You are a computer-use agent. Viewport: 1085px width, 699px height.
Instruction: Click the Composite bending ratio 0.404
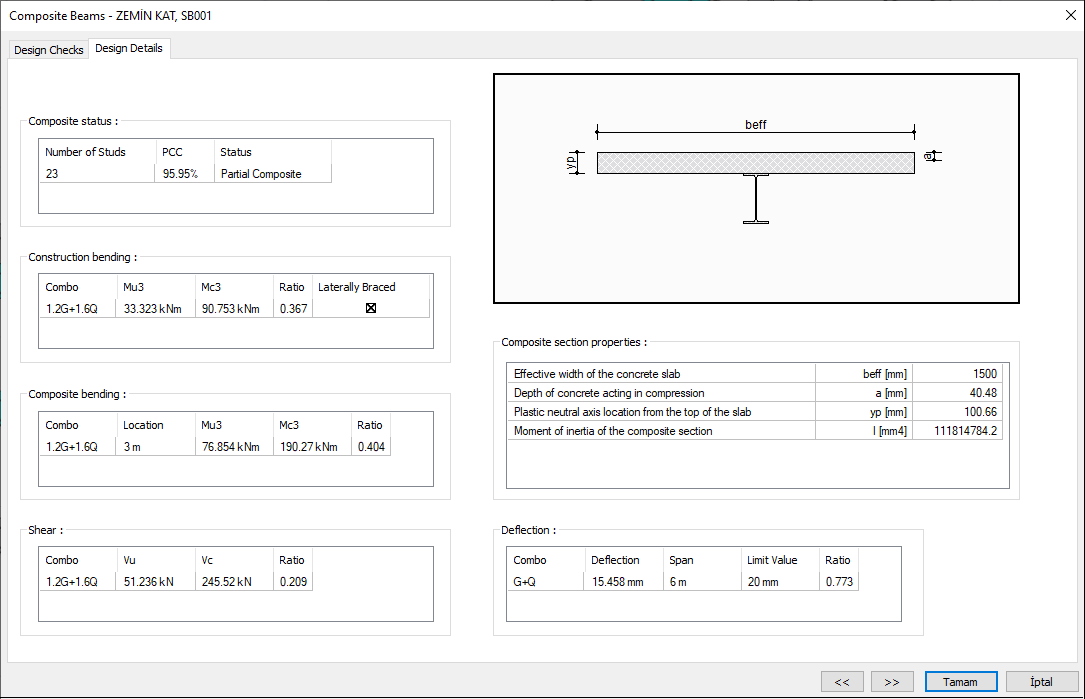pyautogui.click(x=370, y=446)
